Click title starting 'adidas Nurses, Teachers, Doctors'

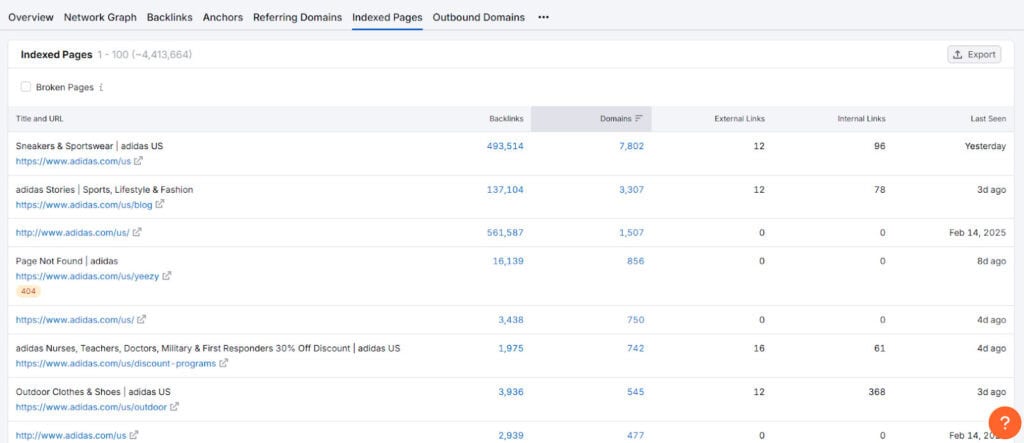click(208, 349)
